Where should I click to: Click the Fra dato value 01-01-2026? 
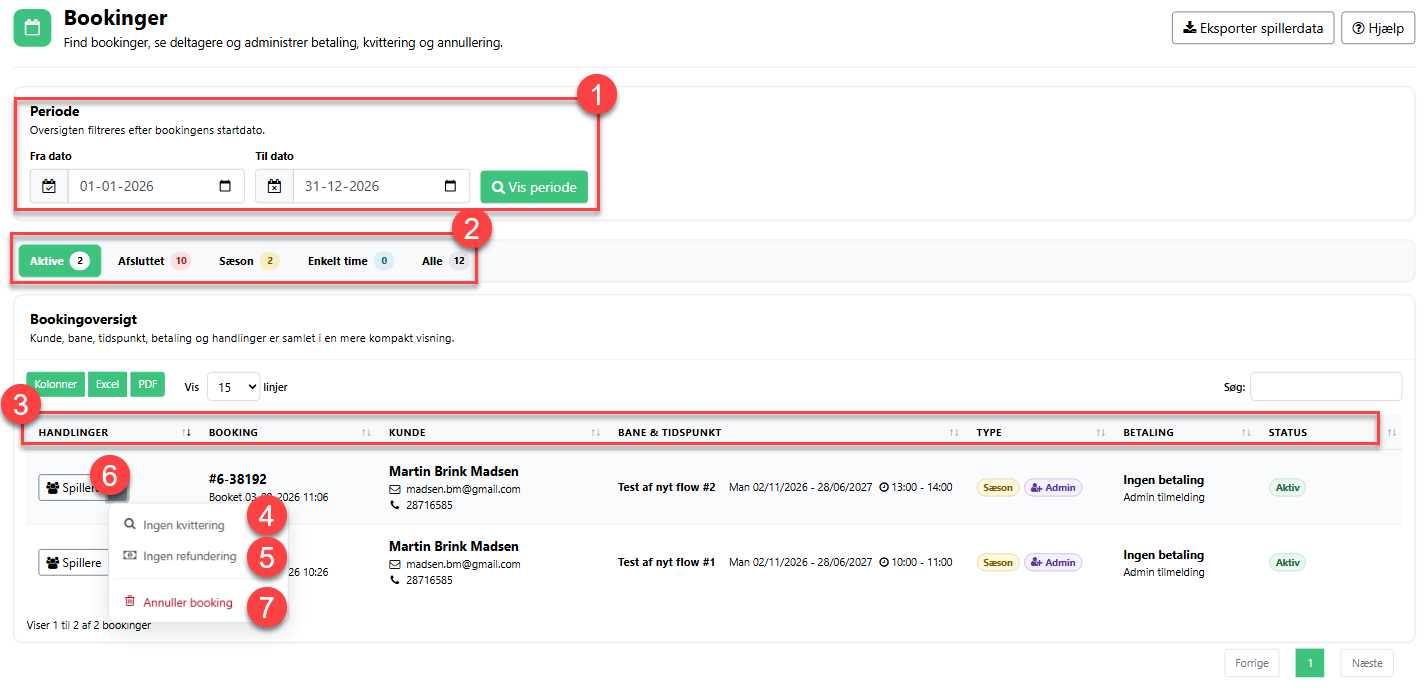point(119,186)
